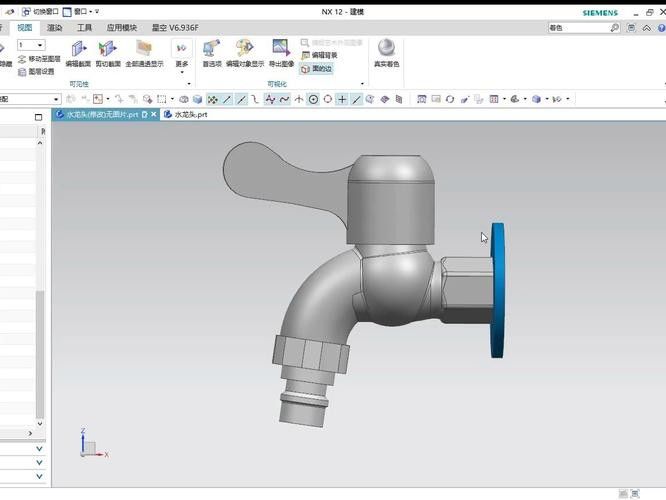Open the layer number dropdown

[40, 45]
